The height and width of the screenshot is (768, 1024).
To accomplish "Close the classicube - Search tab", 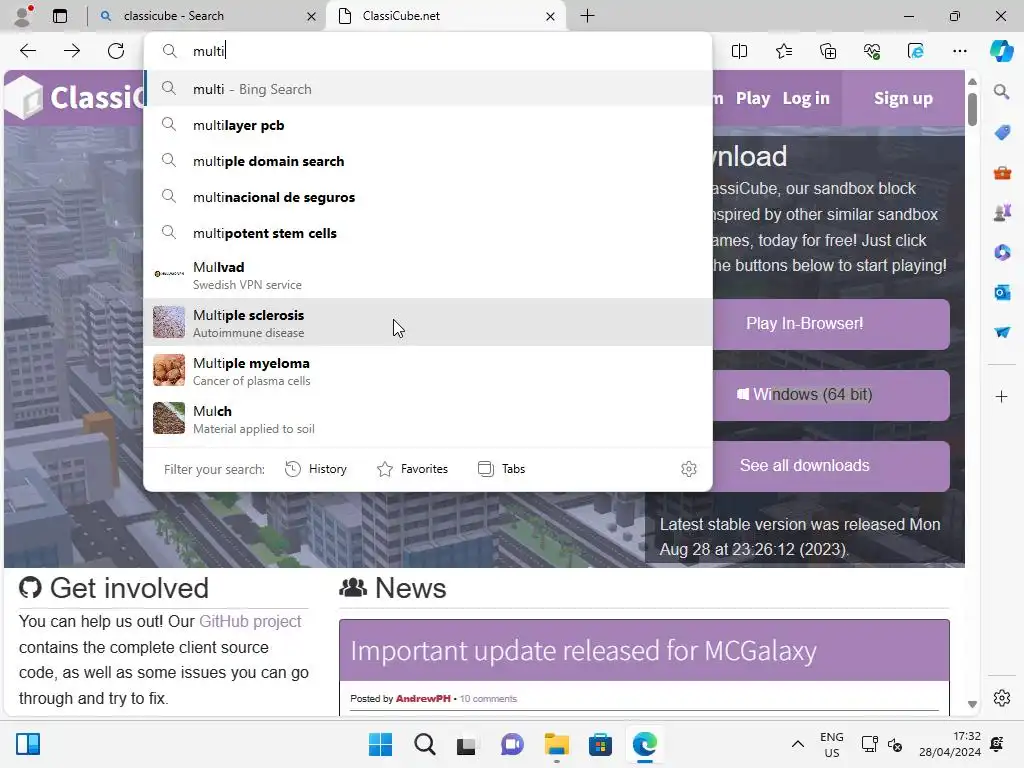I will [x=312, y=16].
